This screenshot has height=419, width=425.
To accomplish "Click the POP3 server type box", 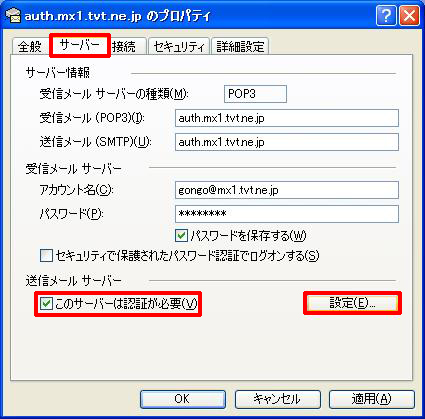I will pos(255,94).
